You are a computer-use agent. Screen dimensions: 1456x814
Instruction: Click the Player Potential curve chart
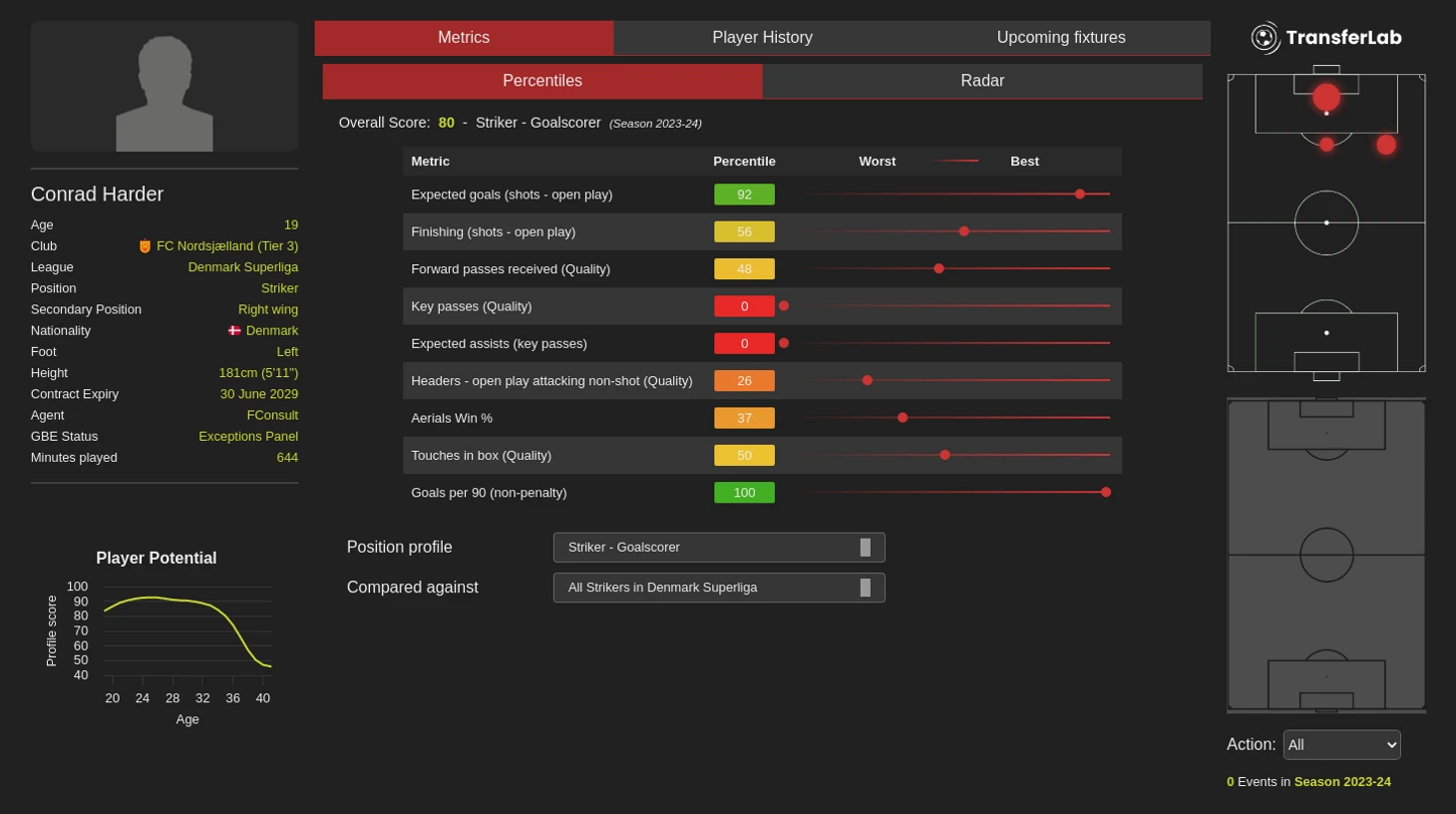tap(187, 630)
